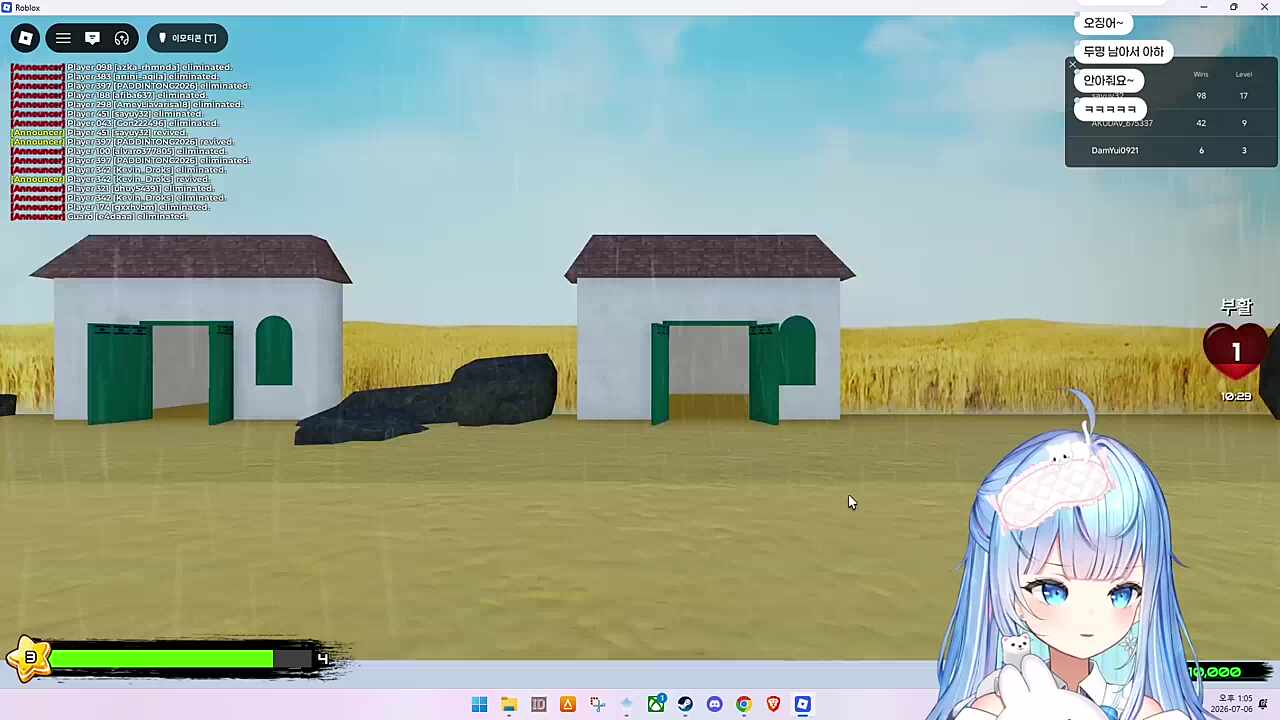Click the green health bar
The image size is (1280, 720).
tap(162, 658)
